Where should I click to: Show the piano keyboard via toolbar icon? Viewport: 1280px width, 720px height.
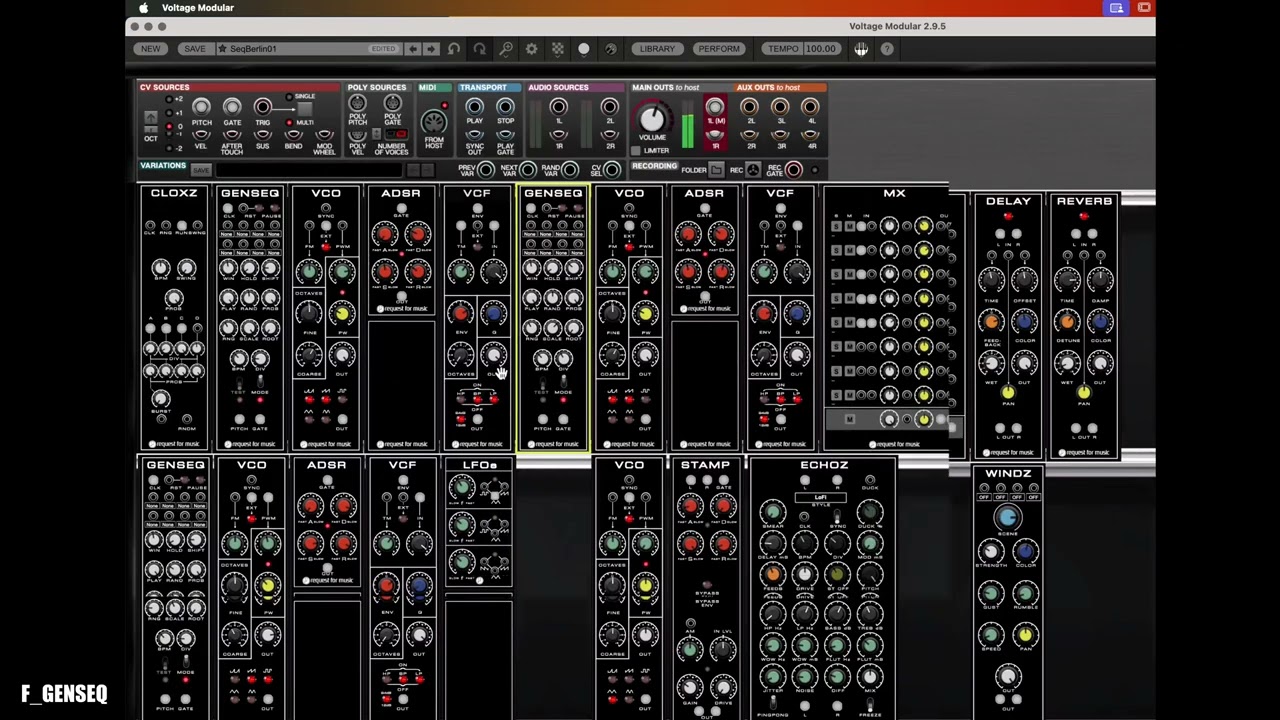[861, 49]
